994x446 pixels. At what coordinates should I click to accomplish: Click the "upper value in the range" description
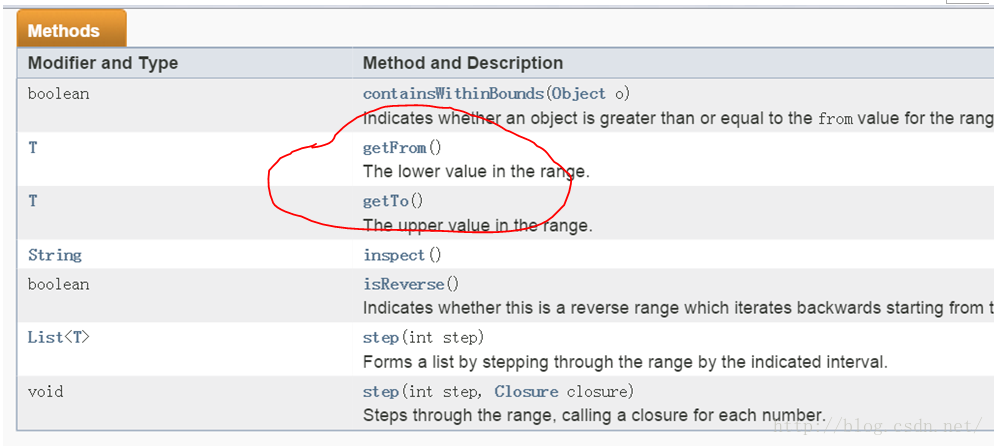[477, 225]
